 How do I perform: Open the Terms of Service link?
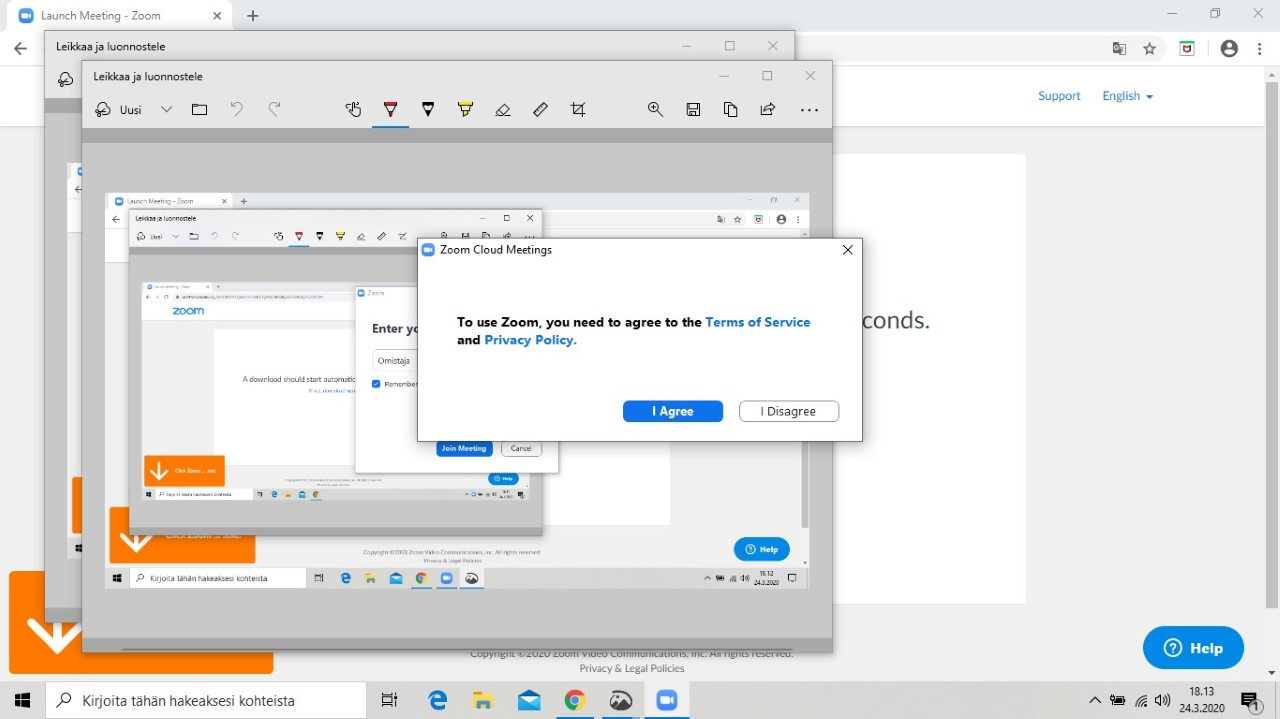[758, 322]
